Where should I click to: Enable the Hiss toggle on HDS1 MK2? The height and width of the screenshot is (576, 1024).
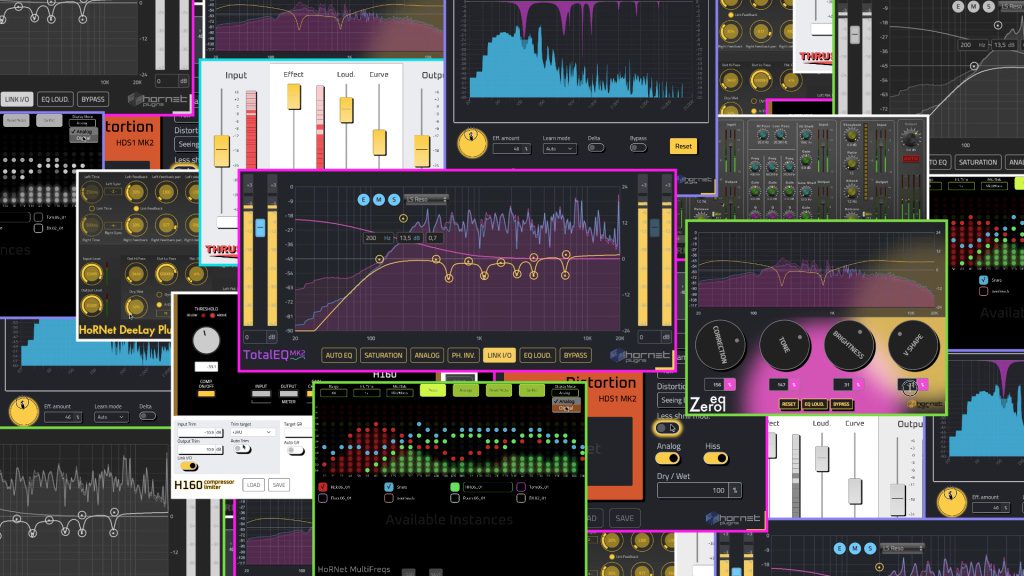pos(716,457)
